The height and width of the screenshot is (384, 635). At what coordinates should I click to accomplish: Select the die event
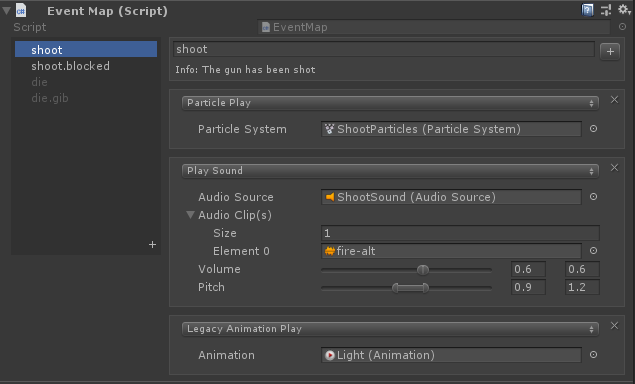point(86,82)
